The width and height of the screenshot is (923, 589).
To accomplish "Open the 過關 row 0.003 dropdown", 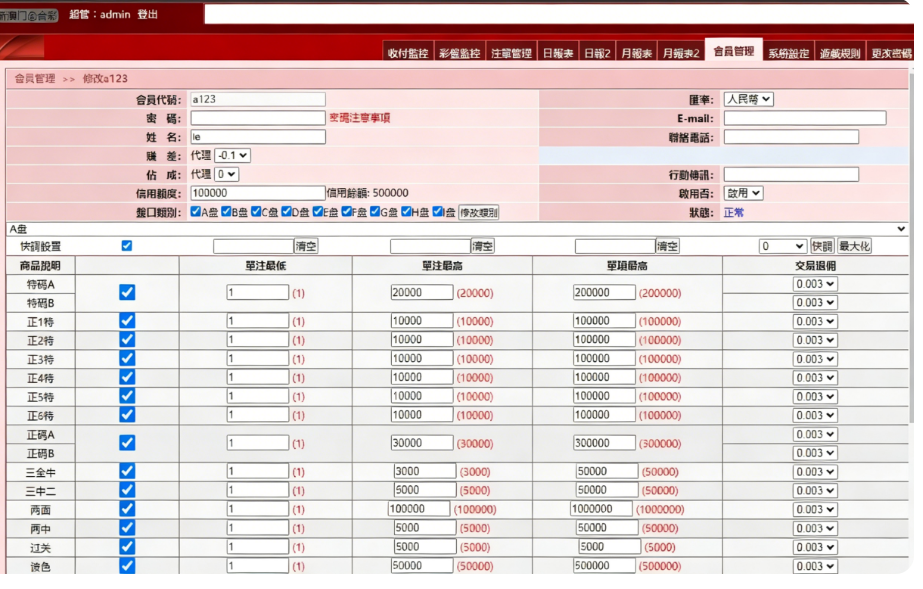I will 815,547.
